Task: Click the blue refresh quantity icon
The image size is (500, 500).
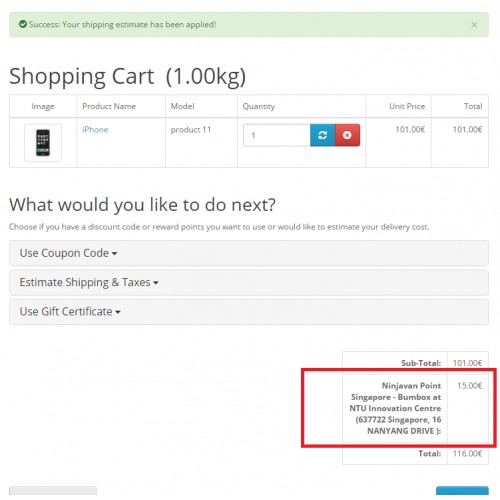Action: (322, 135)
